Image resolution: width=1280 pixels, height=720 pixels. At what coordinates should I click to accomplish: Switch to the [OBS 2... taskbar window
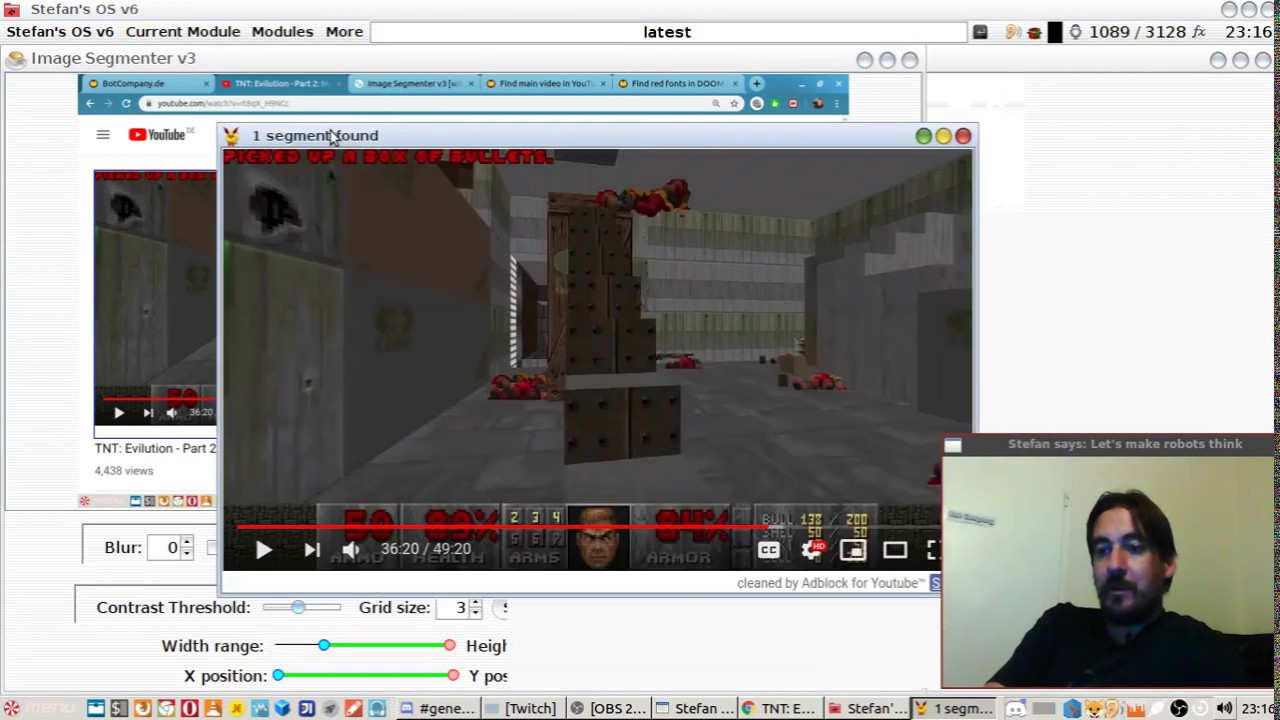click(x=607, y=709)
